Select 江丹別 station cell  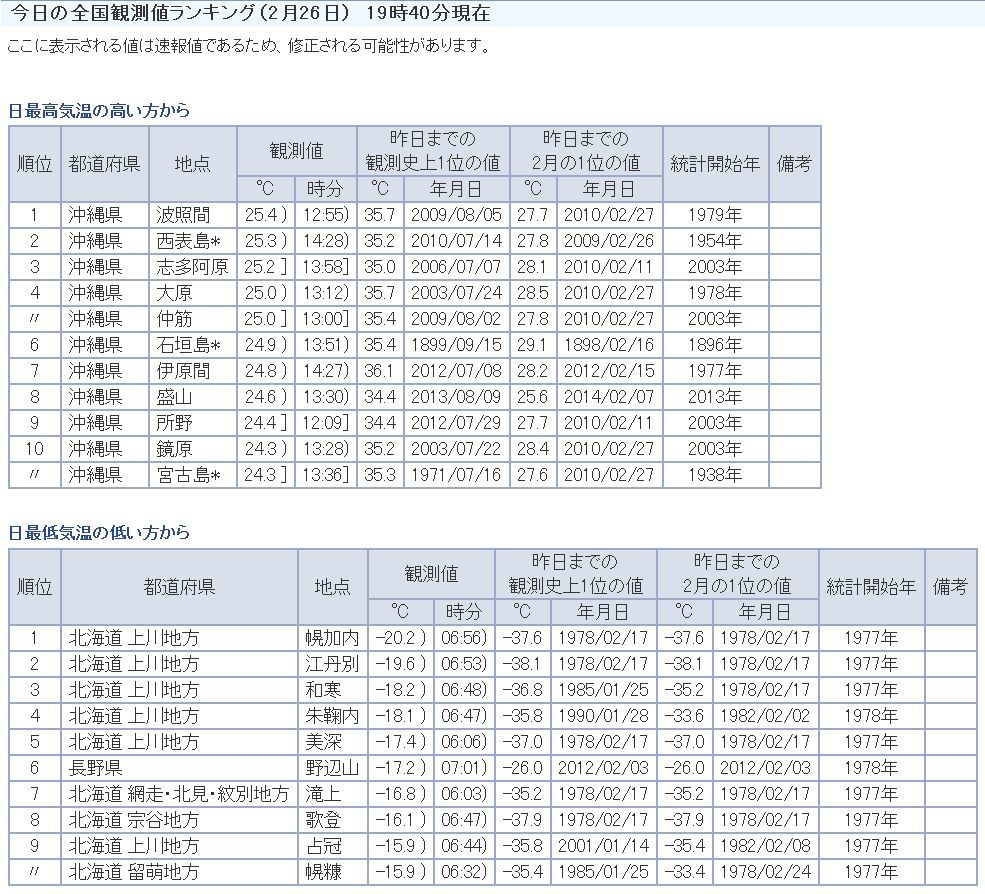pyautogui.click(x=333, y=664)
